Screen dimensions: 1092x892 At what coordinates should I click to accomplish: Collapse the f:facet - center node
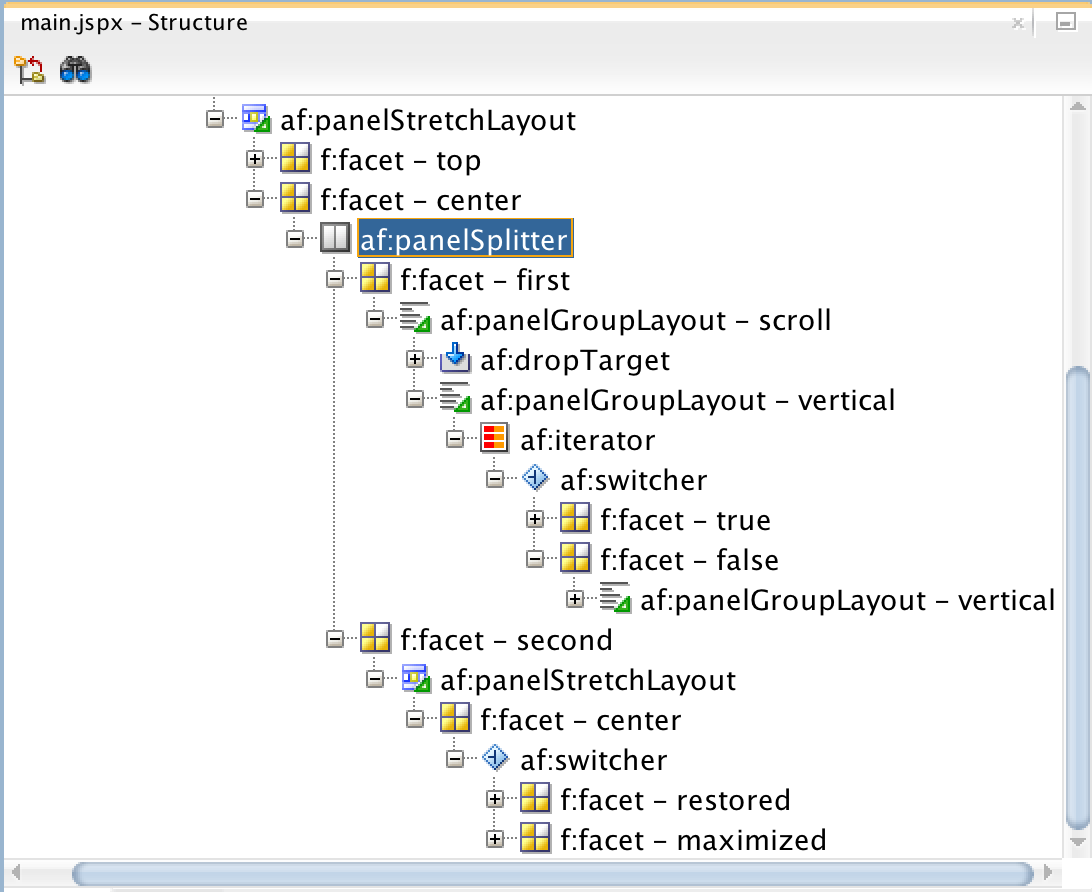click(256, 199)
